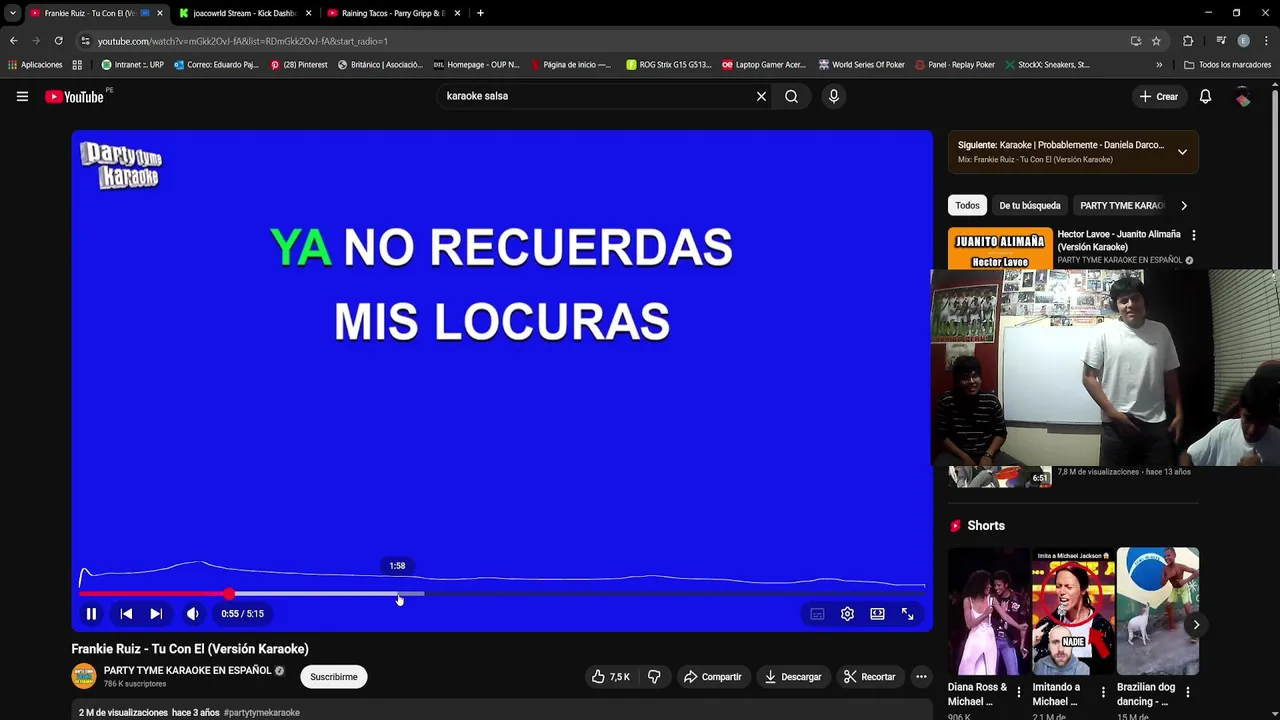This screenshot has height=720, width=1280.
Task: Open options for Brazilian dog short
Action: (1188, 692)
